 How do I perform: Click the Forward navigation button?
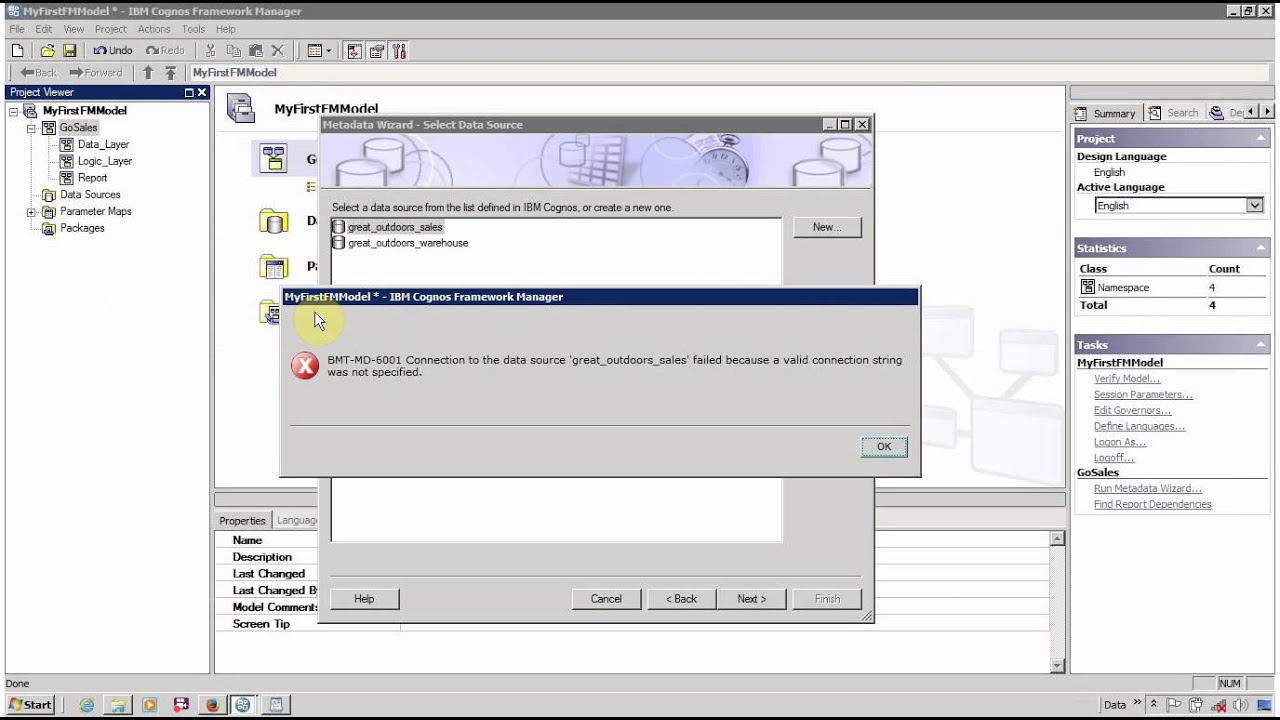pyautogui.click(x=96, y=73)
